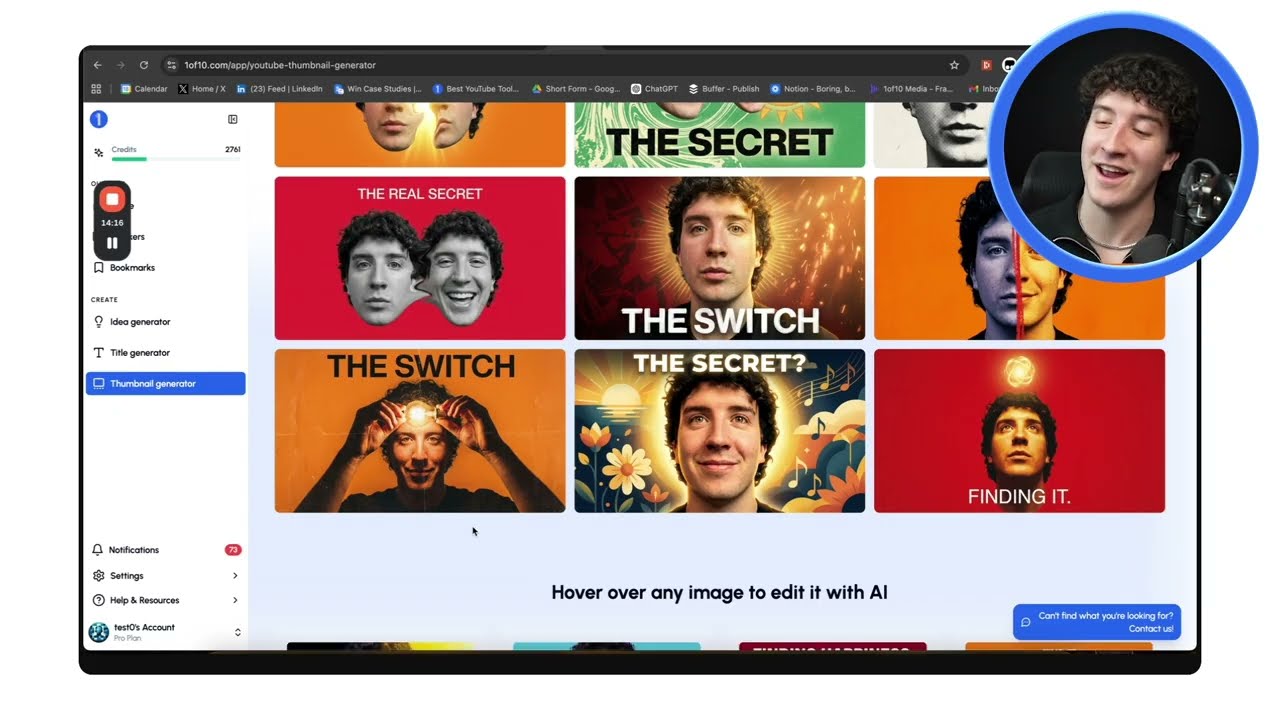1280x720 pixels.
Task: Open the 1of10 Media bookmark
Action: [911, 89]
